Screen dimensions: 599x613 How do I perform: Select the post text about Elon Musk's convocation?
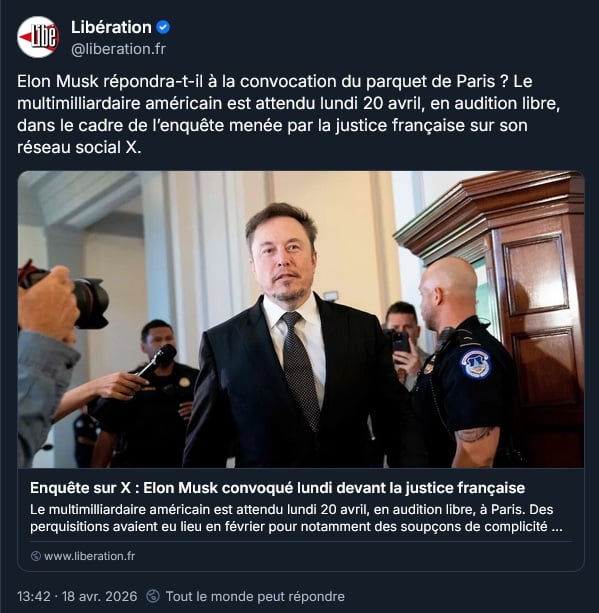click(289, 114)
